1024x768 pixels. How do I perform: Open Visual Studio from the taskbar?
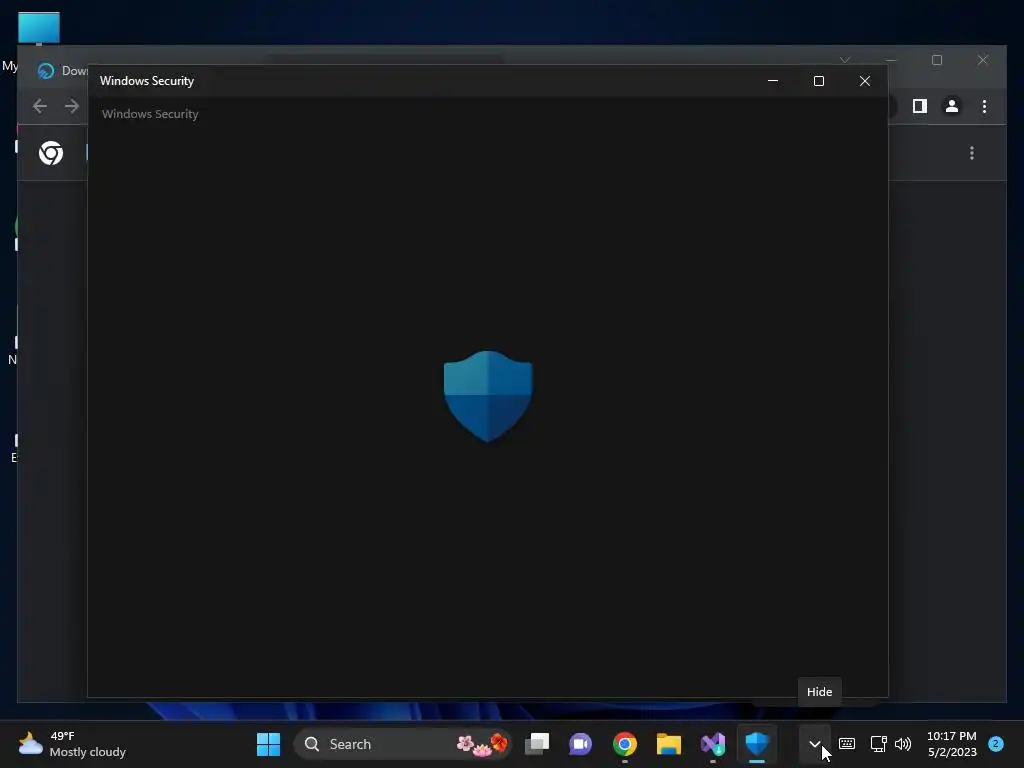[x=712, y=744]
